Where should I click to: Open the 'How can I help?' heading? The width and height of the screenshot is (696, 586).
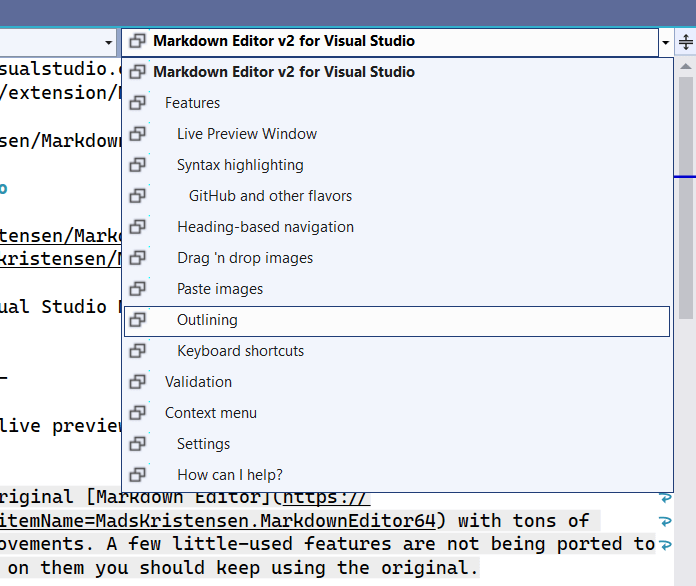coord(397,475)
